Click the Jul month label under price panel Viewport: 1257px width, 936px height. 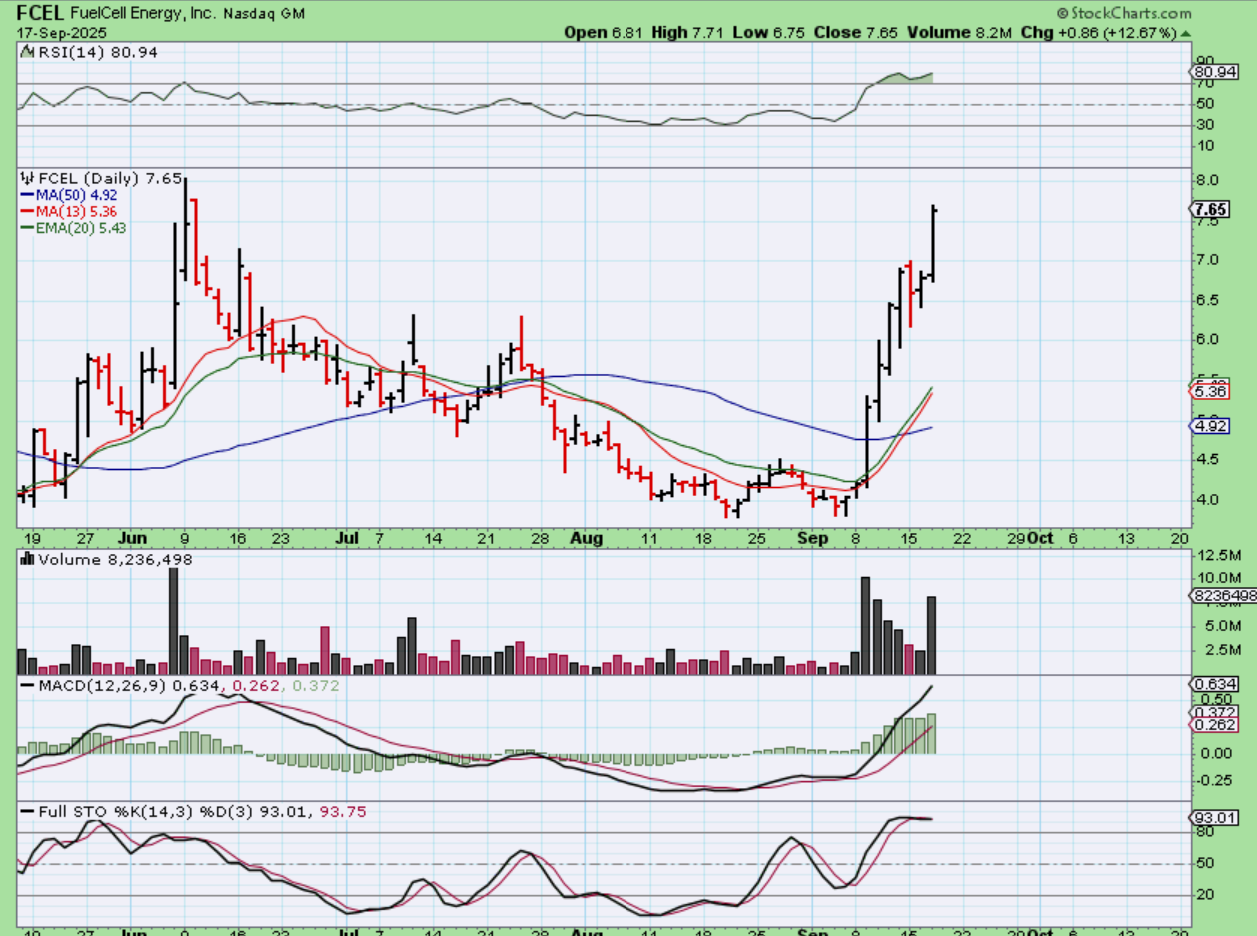coord(346,538)
